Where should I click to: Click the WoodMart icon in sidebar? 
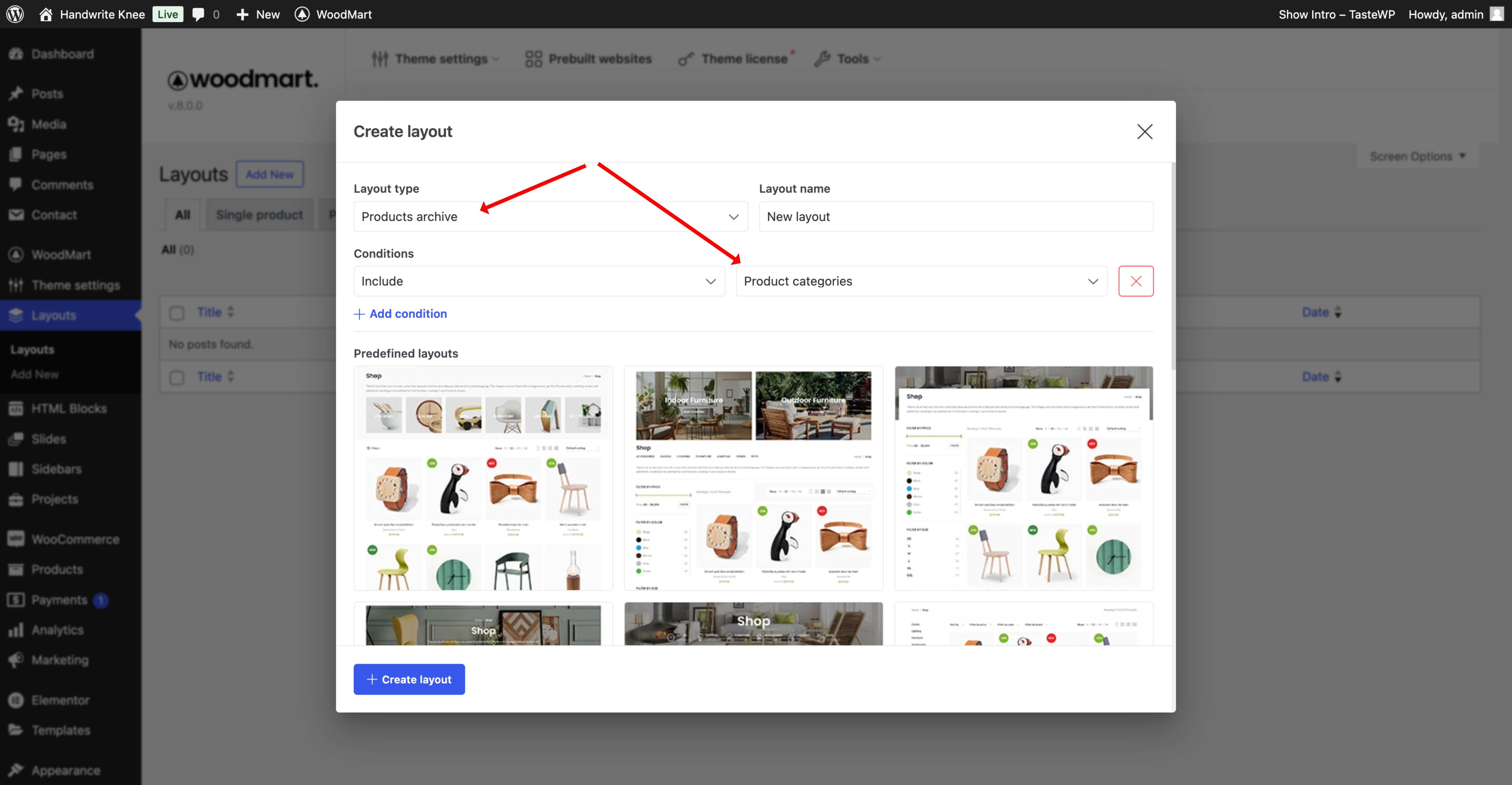[16, 255]
